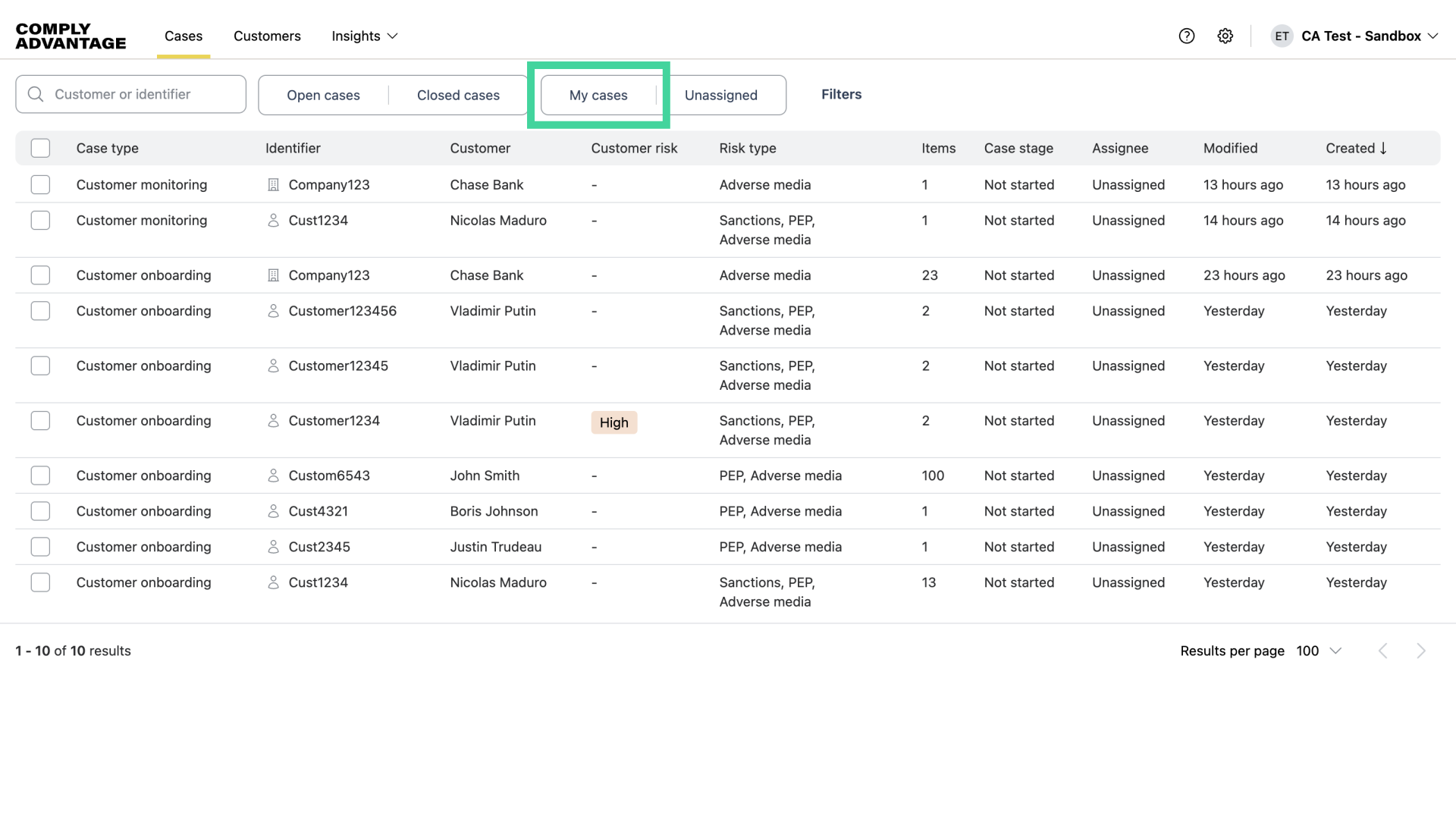Select the John Smith case checkbox
This screenshot has width=1456, height=819.
tap(40, 475)
